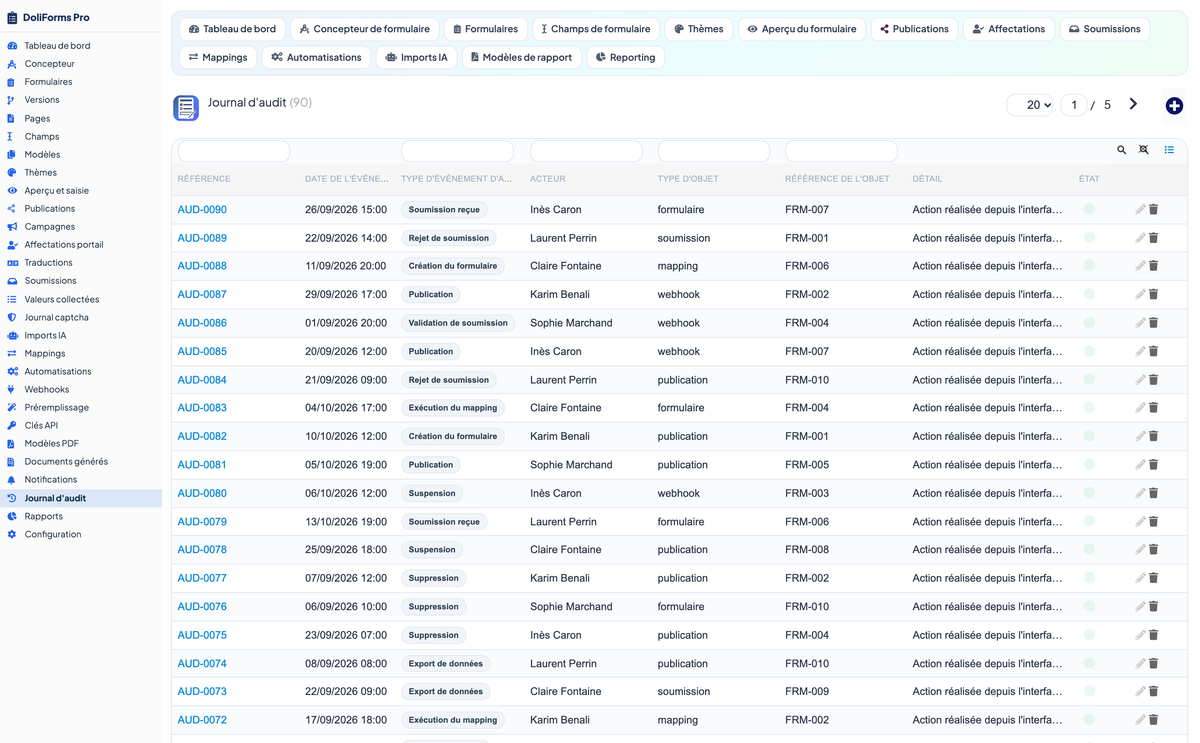Click the Référence filter input field
1200x743 pixels.
pyautogui.click(x=234, y=151)
